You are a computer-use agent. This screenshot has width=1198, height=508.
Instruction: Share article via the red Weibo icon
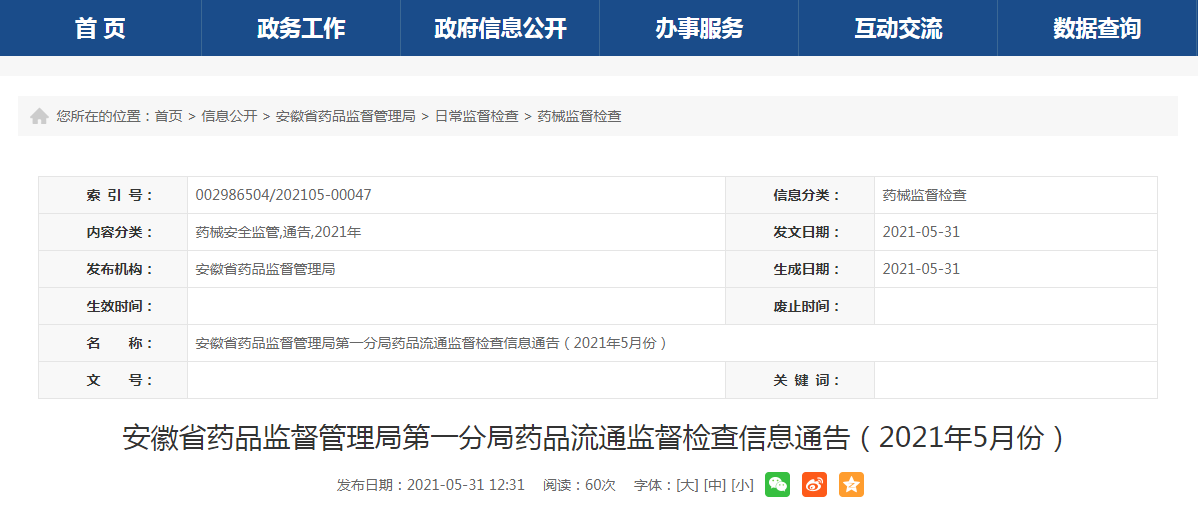pyautogui.click(x=814, y=485)
